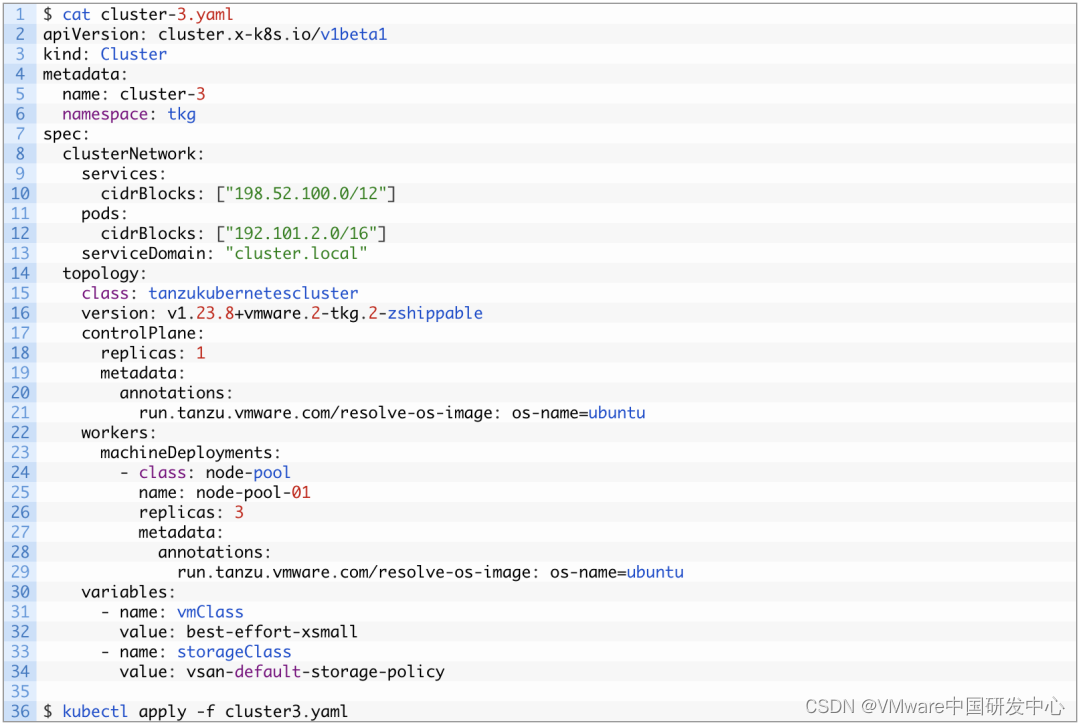Click the 'topology:' key
Image resolution: width=1080 pixels, height=725 pixels.
(x=105, y=273)
